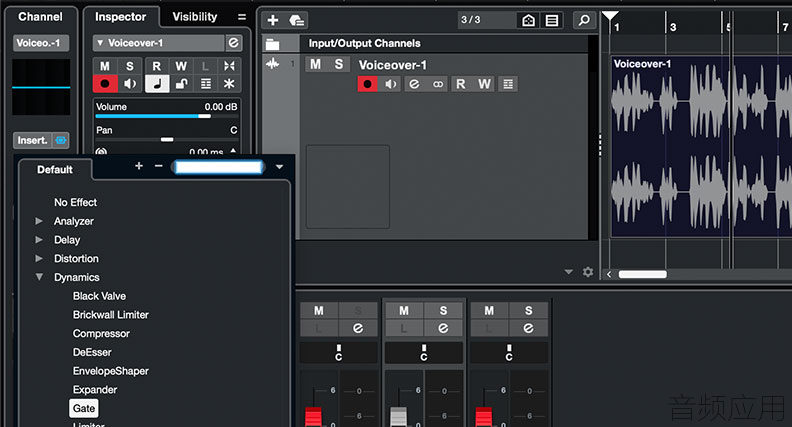The height and width of the screenshot is (427, 792).
Task: Focus the plugin search field
Action: (219, 167)
